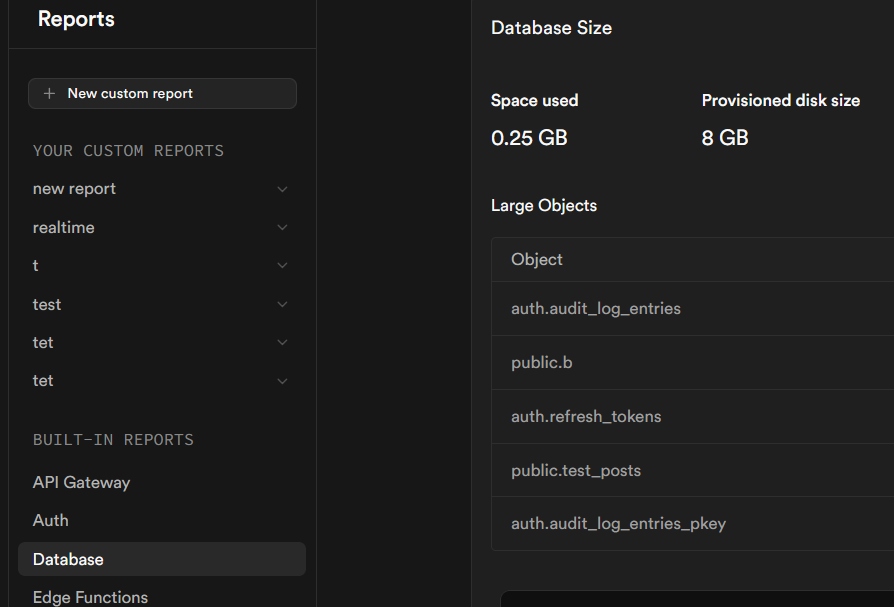This screenshot has height=607, width=894.
Task: Select the realtime custom report
Action: coord(63,228)
